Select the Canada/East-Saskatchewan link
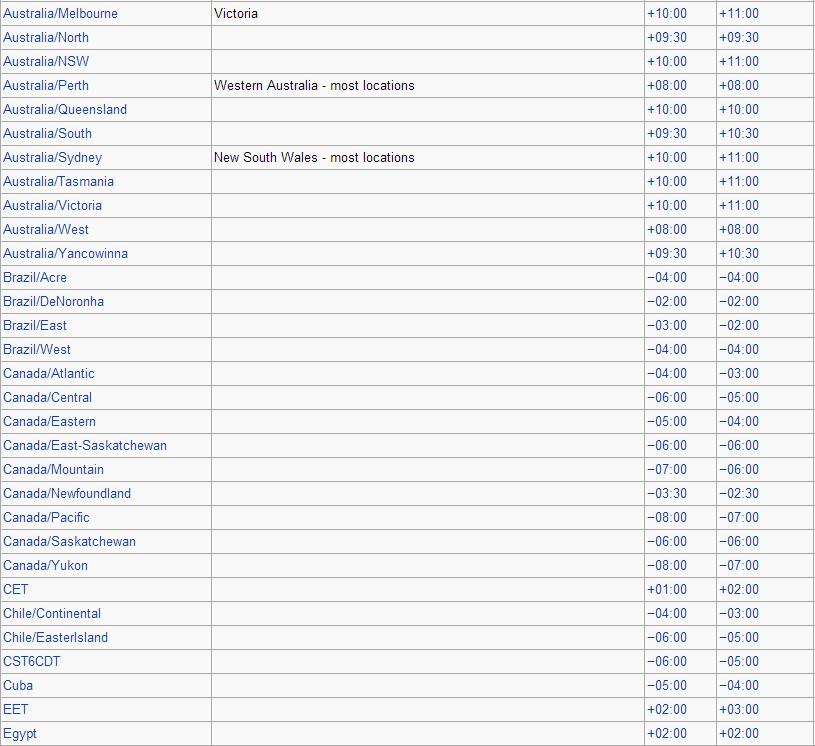This screenshot has height=746, width=815. point(85,446)
